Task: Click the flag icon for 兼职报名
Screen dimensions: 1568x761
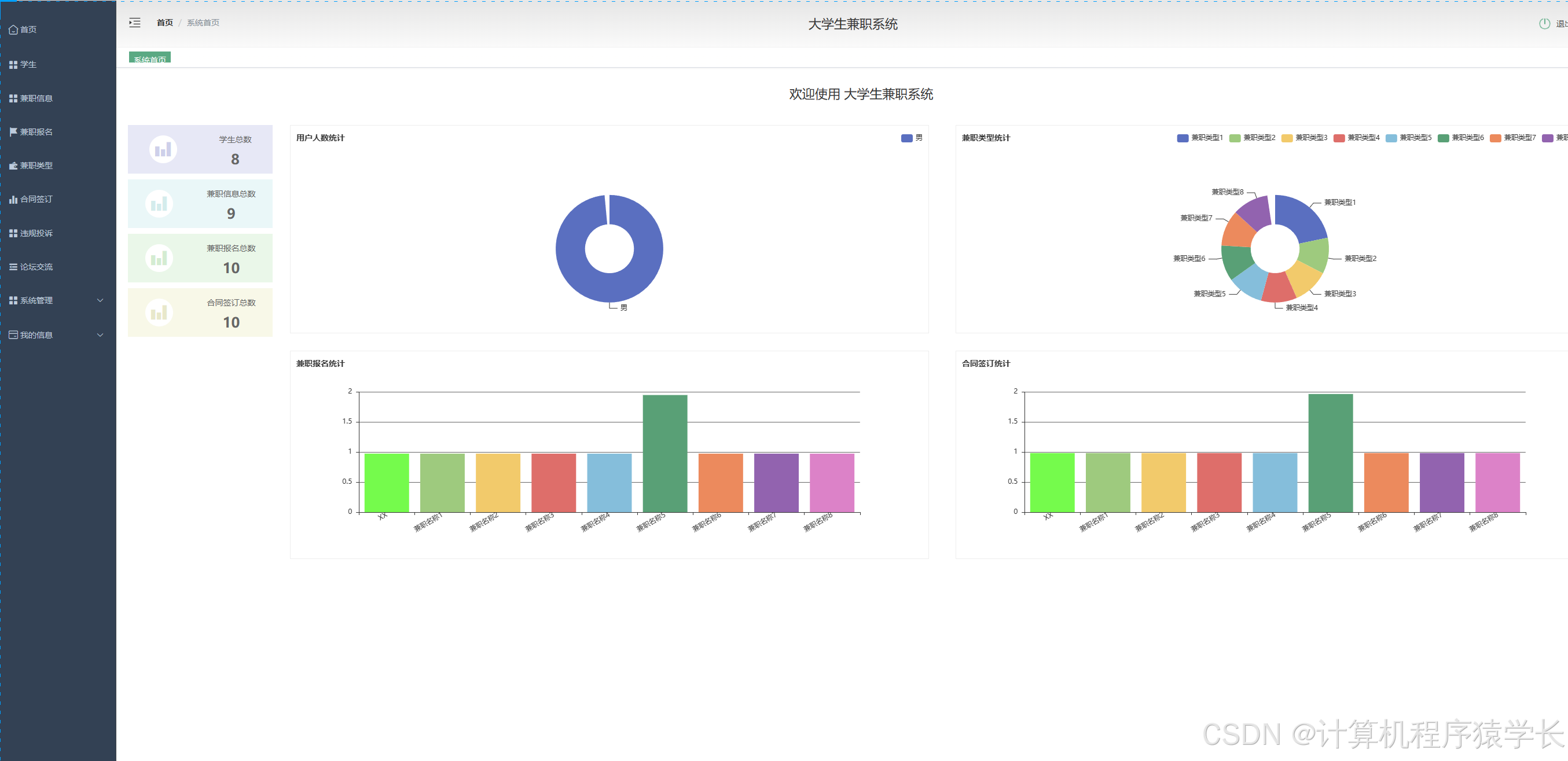Action: click(x=13, y=131)
